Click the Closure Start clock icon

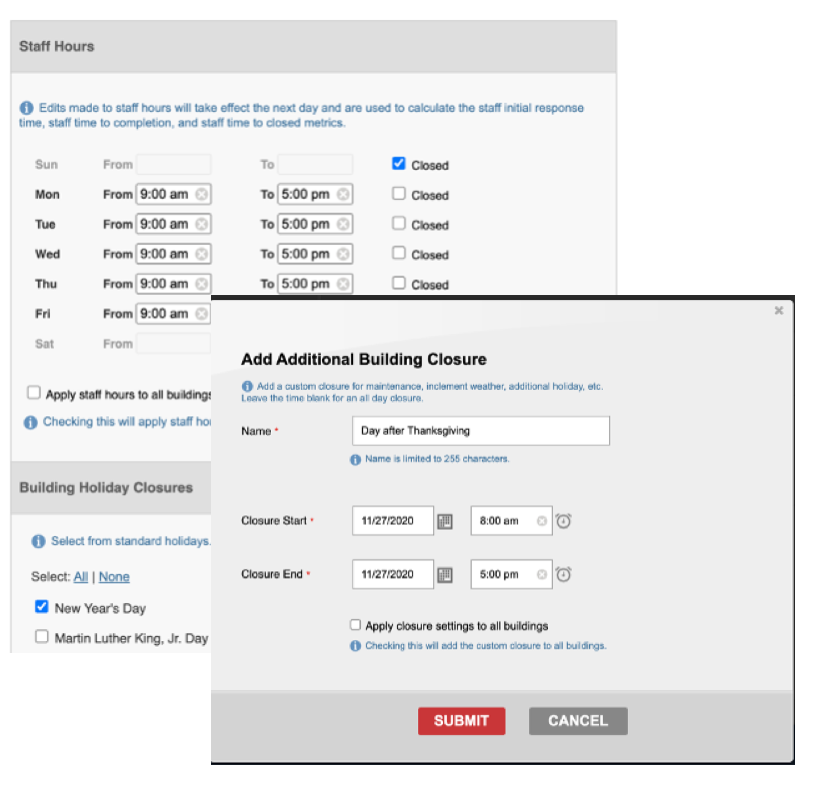pyautogui.click(x=564, y=521)
